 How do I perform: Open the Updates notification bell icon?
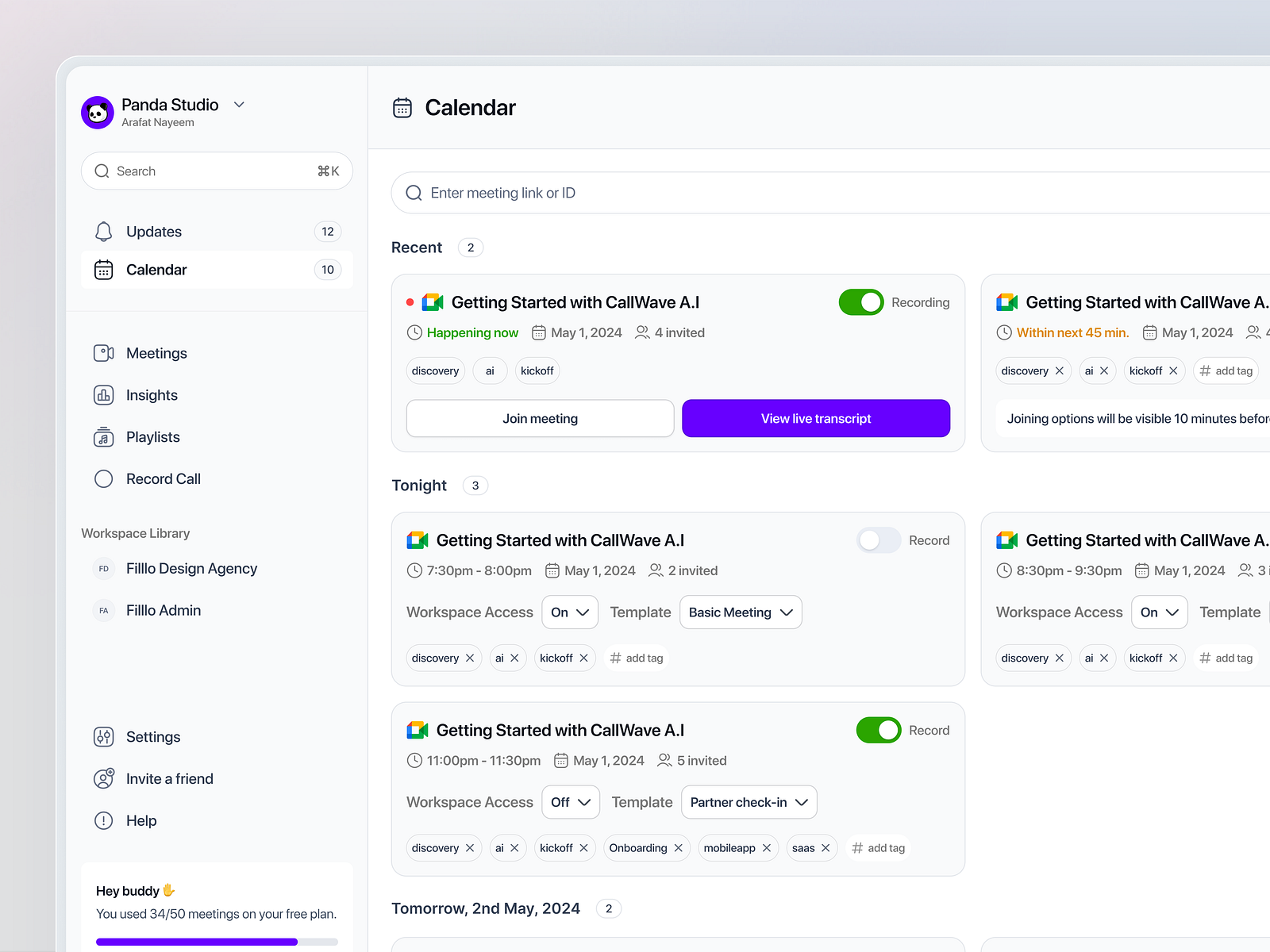tap(103, 231)
